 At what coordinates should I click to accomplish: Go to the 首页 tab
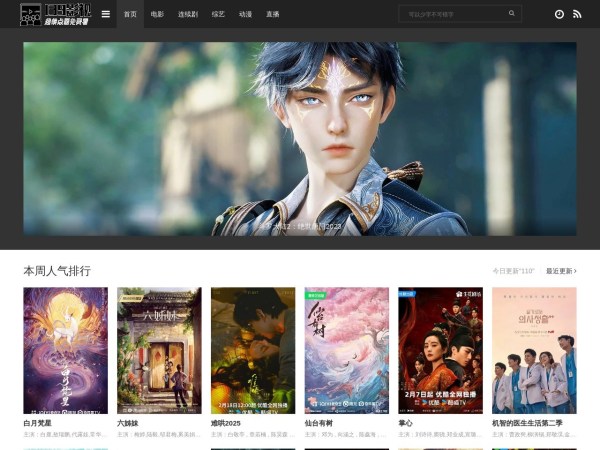point(130,15)
